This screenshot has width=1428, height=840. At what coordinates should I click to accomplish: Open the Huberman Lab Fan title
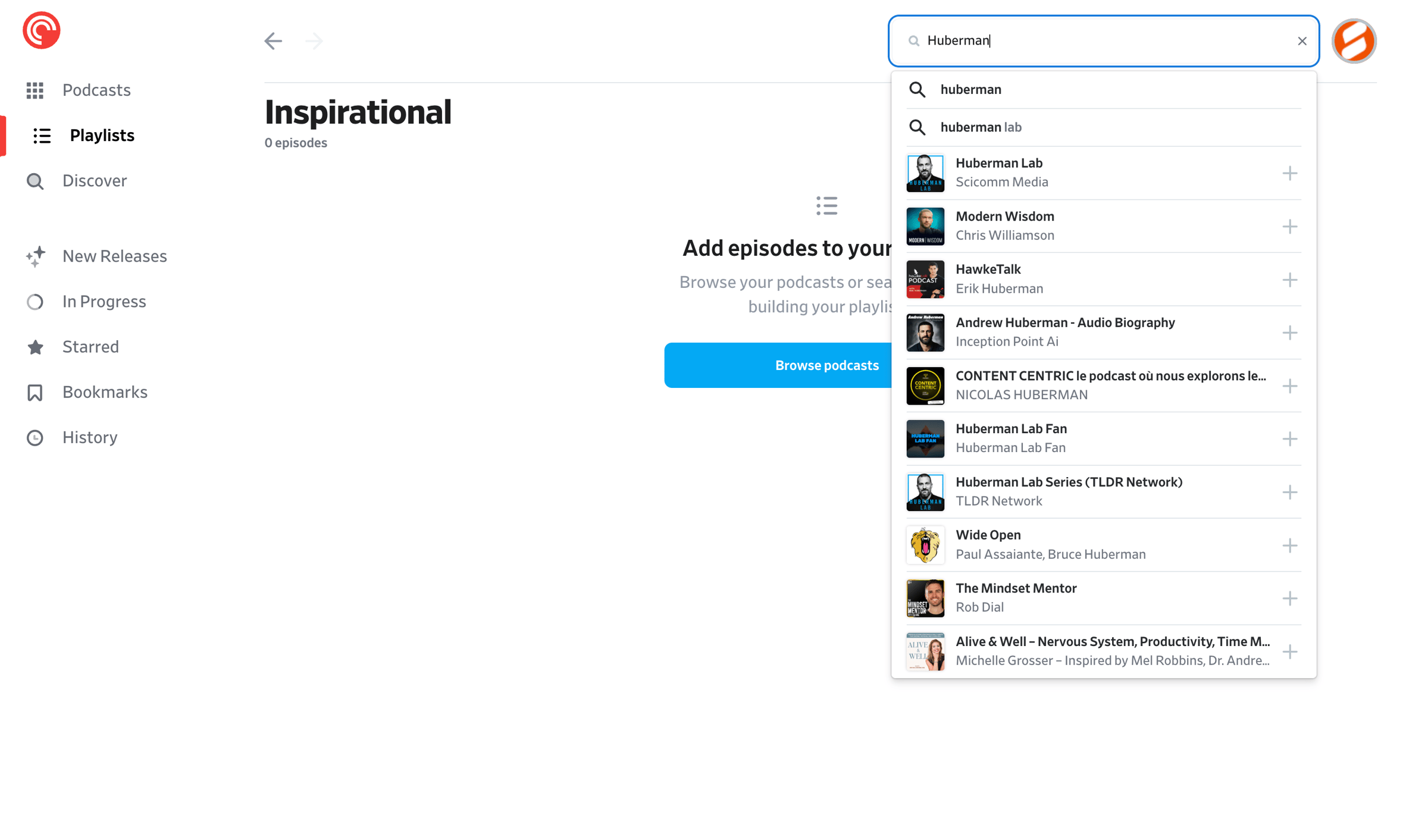[1011, 428]
